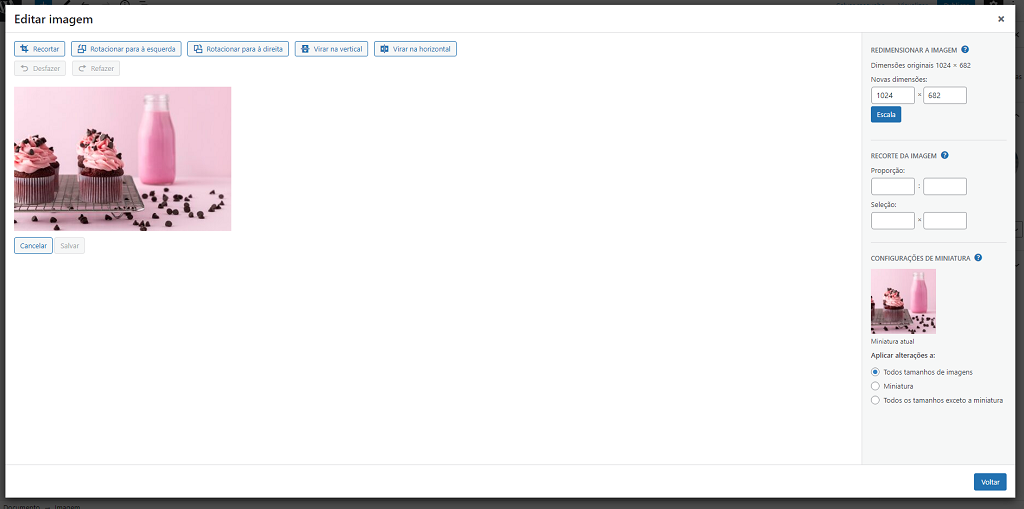Open help icon beside Configurações de miniatura
The height and width of the screenshot is (509, 1024).
tap(978, 257)
